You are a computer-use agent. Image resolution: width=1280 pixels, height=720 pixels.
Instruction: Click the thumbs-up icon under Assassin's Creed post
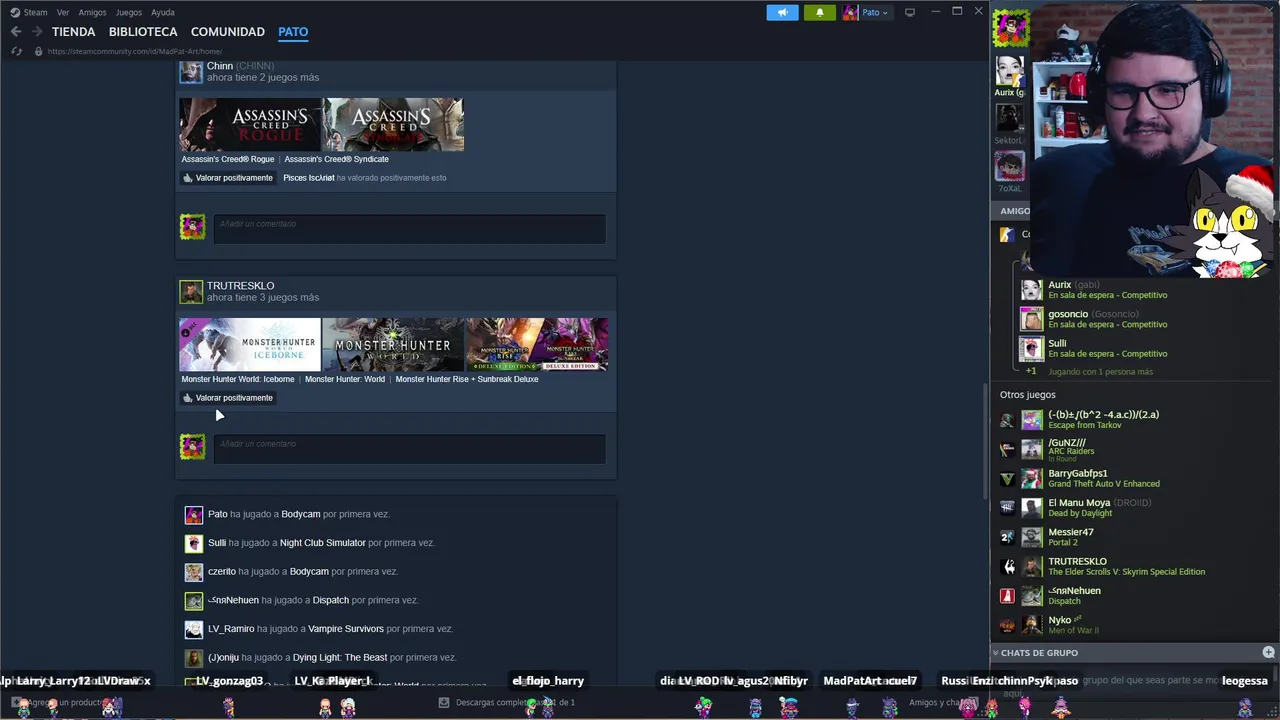click(x=187, y=178)
